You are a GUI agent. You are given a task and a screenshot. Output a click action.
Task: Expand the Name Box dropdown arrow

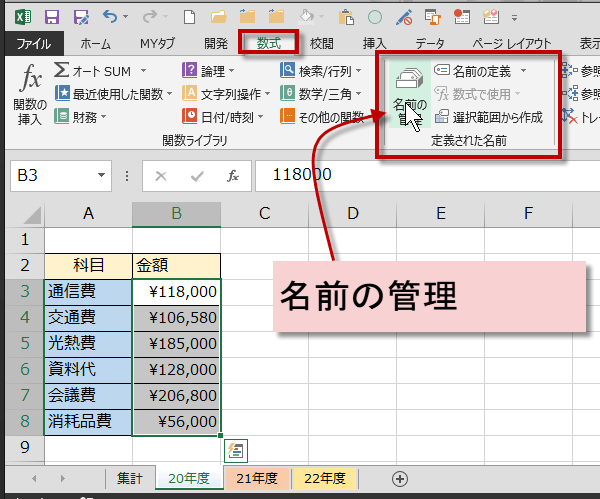pos(101,176)
